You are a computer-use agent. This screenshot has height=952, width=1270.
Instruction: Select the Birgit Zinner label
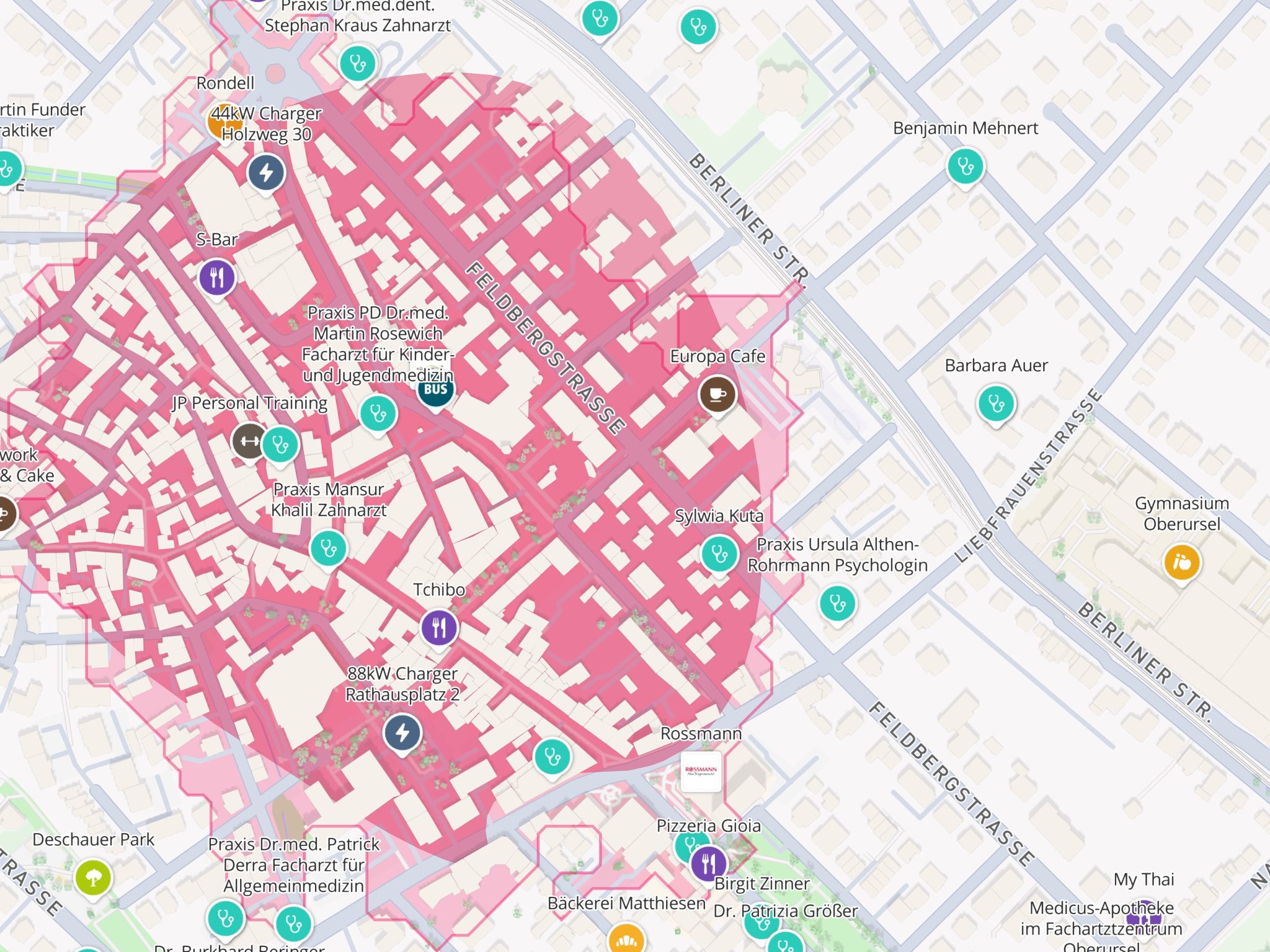coord(762,883)
